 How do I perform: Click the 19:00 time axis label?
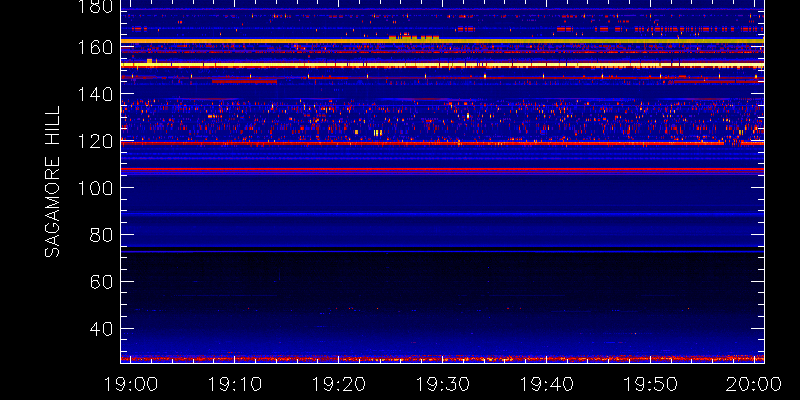pos(131,384)
